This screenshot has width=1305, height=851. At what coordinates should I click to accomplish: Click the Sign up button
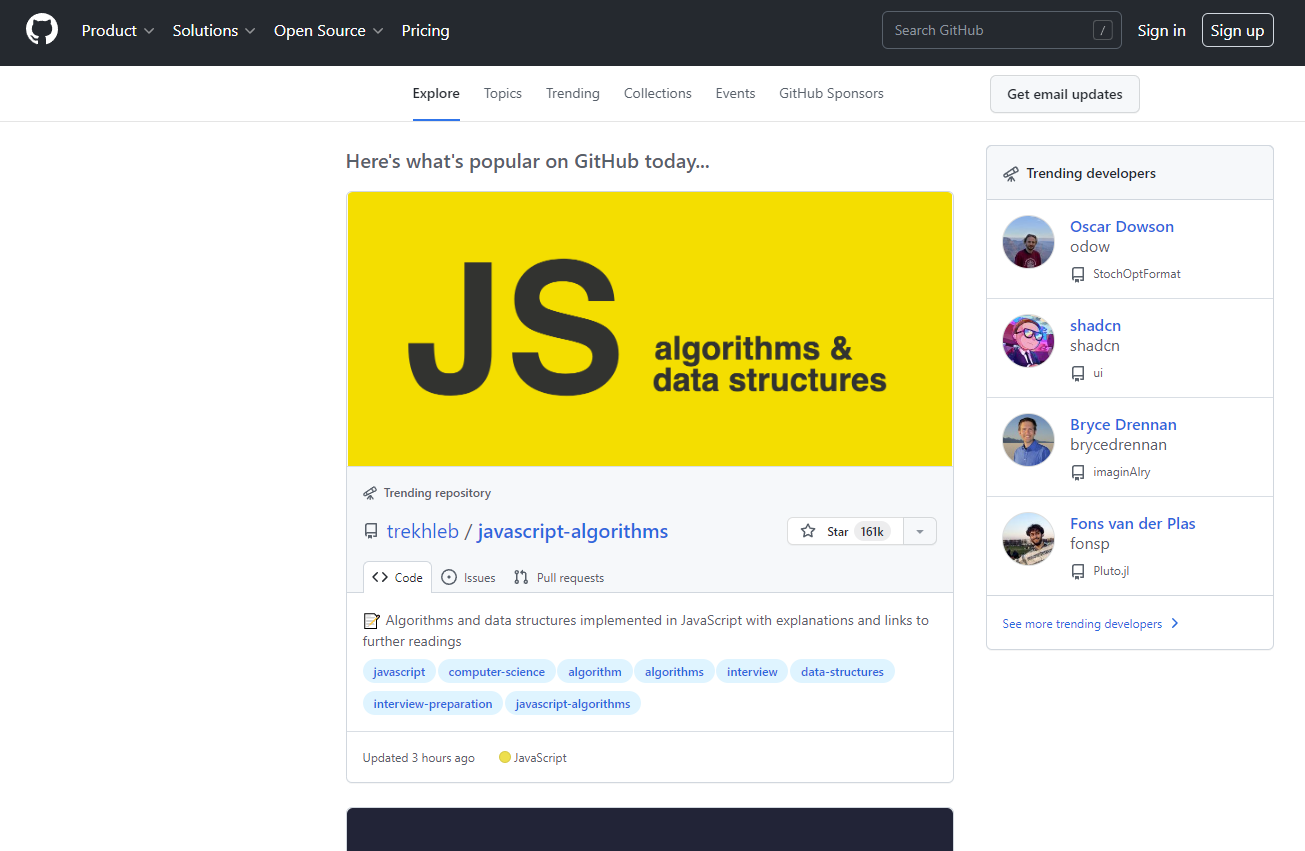point(1238,30)
